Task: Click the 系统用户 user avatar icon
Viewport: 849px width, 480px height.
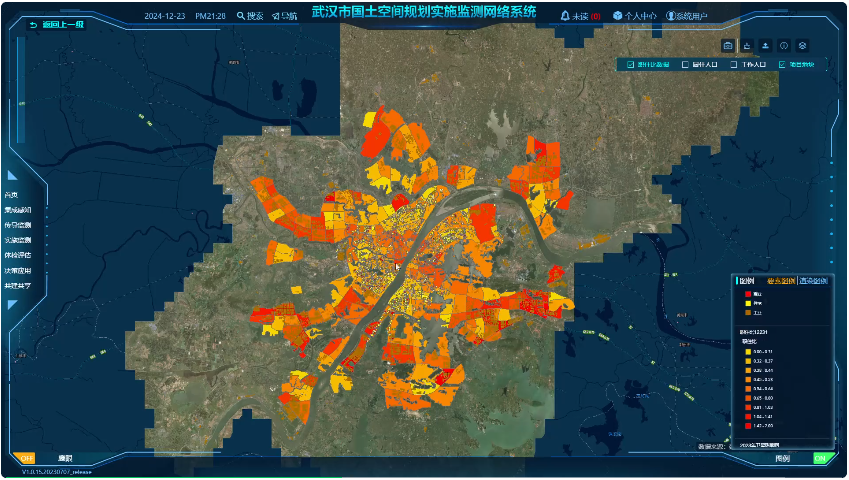Action: 670,16
